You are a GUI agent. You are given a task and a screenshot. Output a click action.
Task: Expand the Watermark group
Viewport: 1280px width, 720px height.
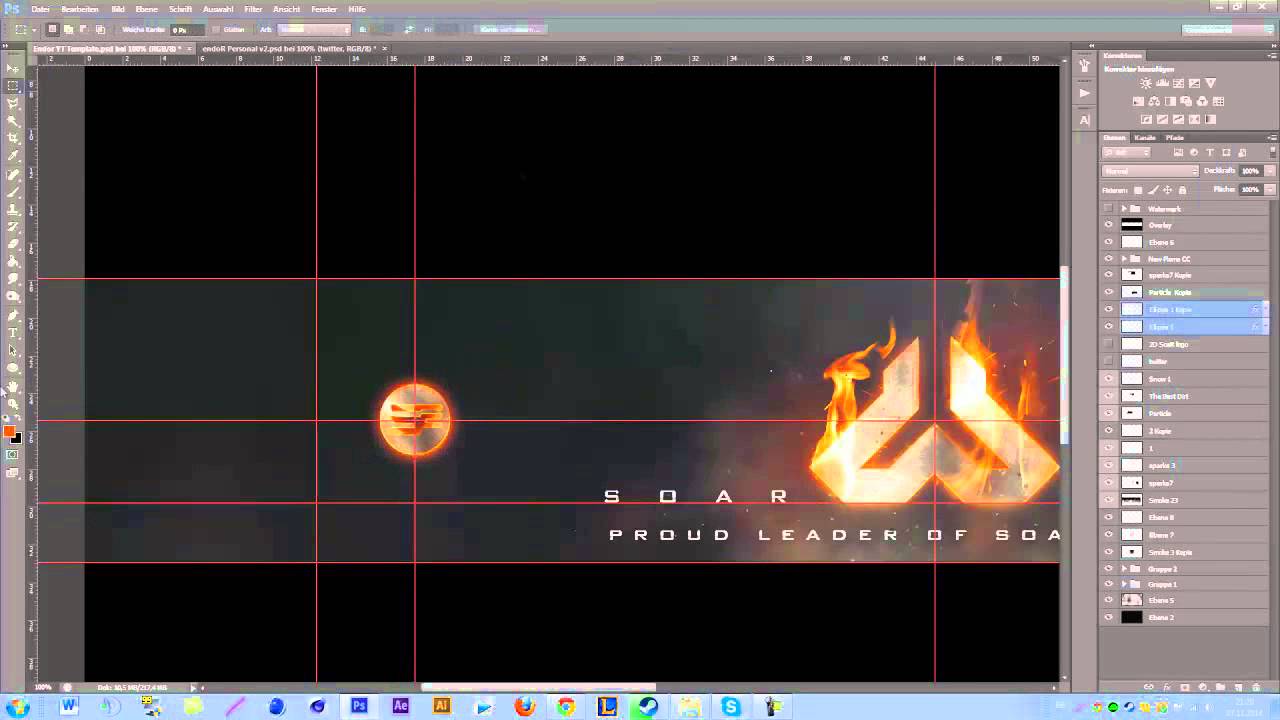(x=1124, y=208)
